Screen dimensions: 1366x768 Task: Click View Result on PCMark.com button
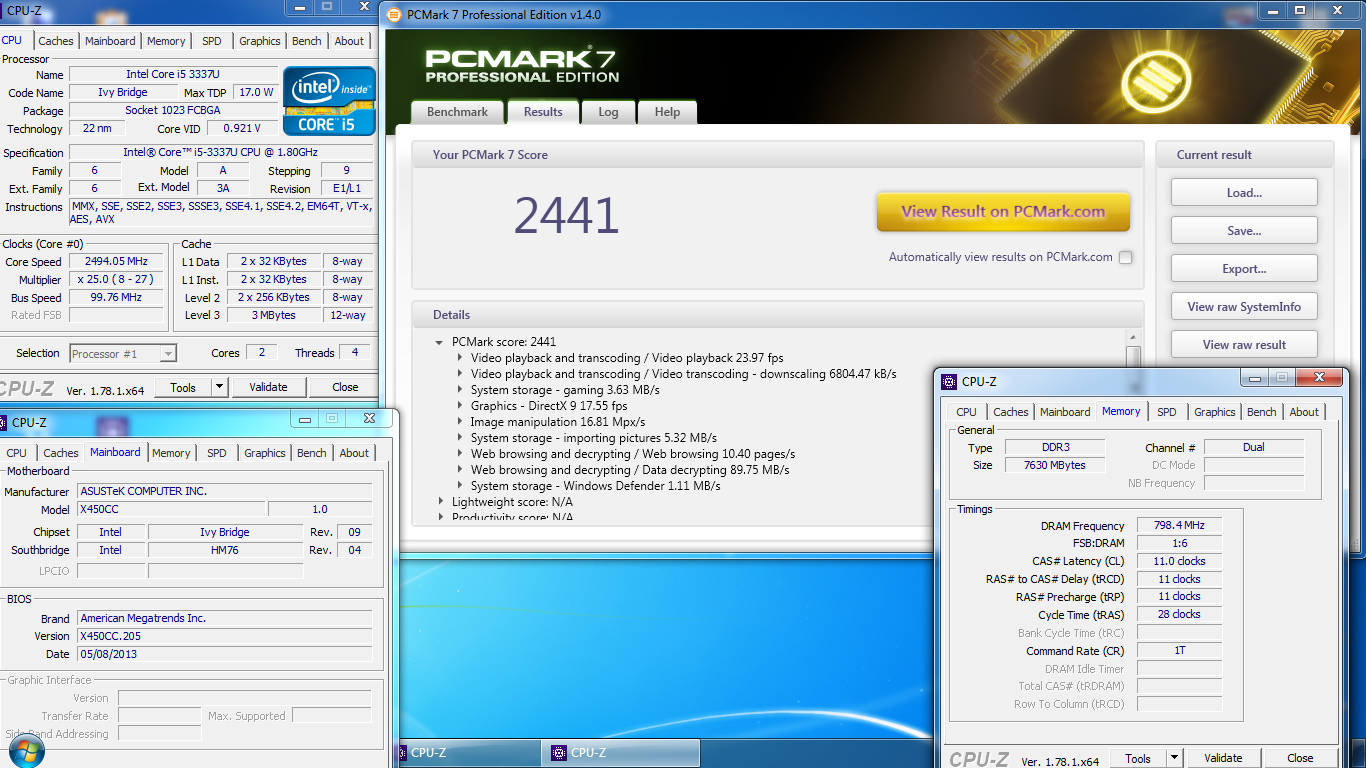click(1003, 212)
